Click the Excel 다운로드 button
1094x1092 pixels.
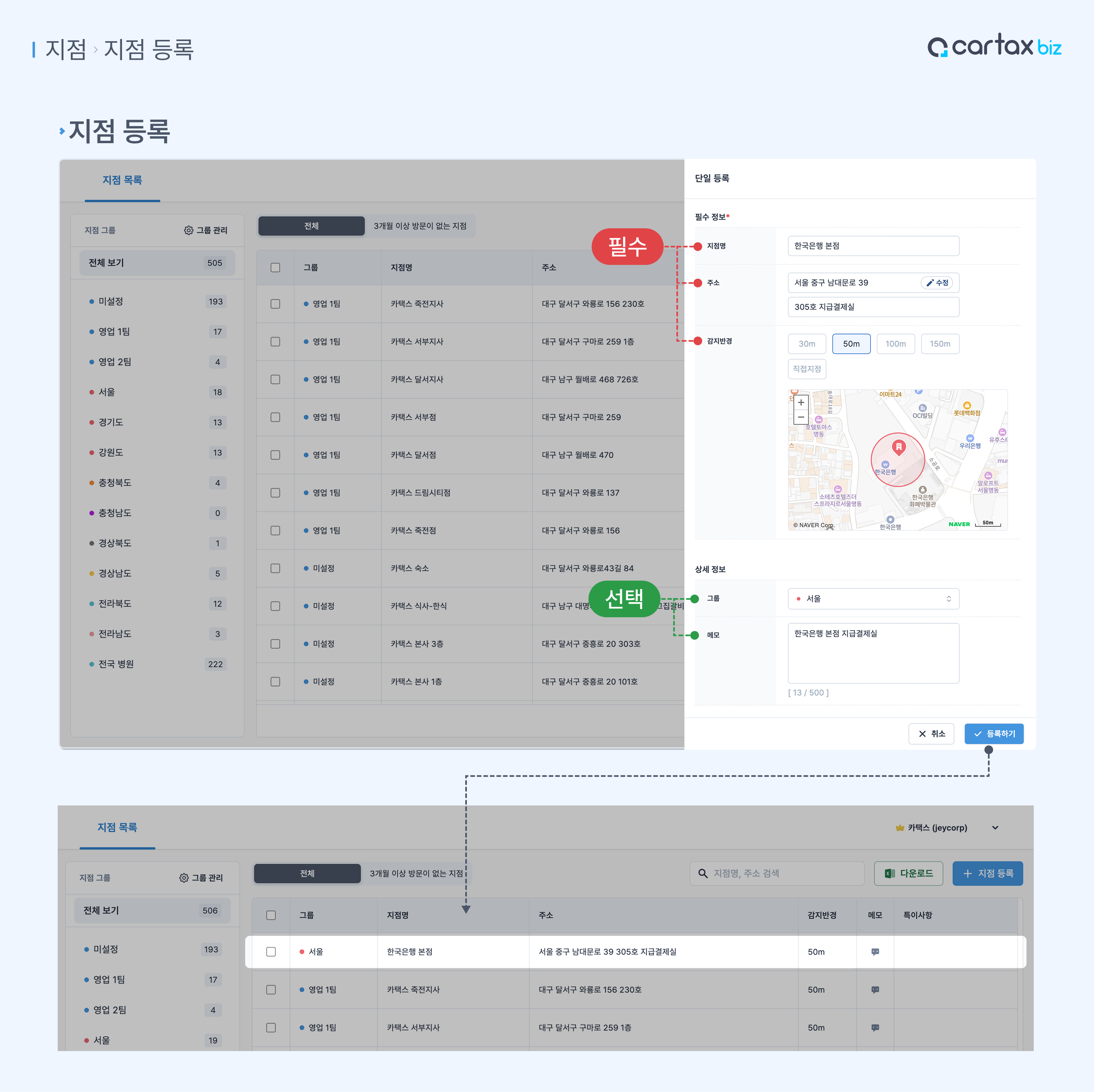[908, 874]
